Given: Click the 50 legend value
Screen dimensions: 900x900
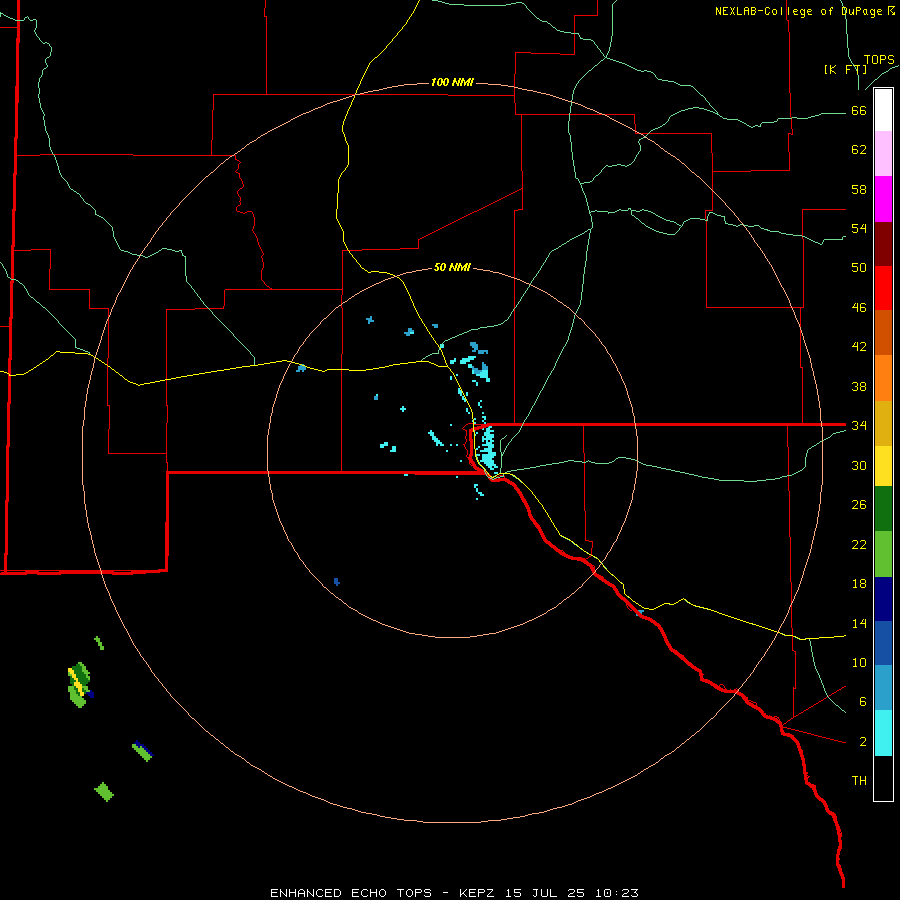Looking at the screenshot, I should [859, 268].
